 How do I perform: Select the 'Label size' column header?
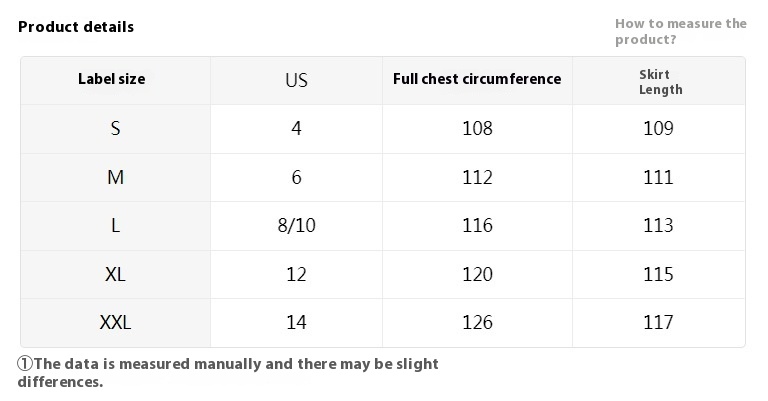click(x=112, y=79)
